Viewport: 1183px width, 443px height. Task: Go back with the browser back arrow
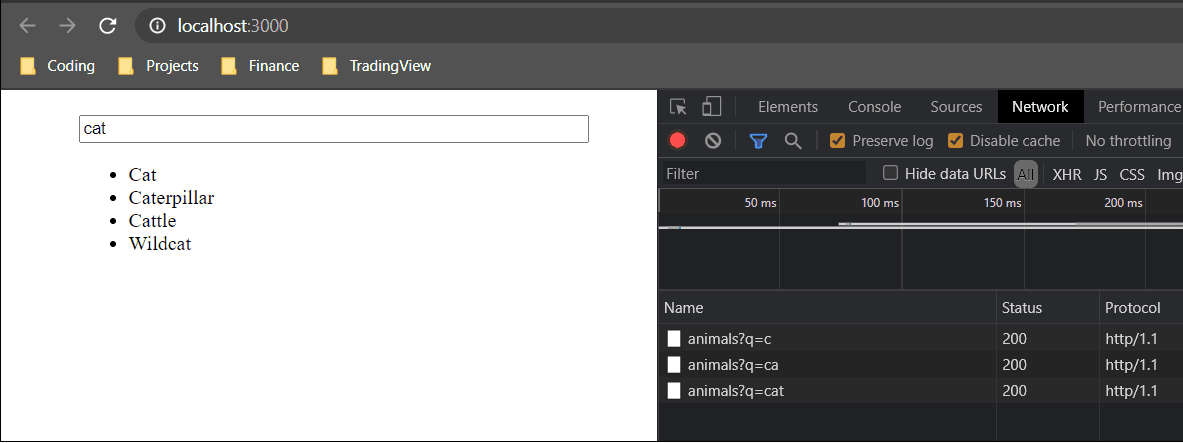pyautogui.click(x=27, y=26)
